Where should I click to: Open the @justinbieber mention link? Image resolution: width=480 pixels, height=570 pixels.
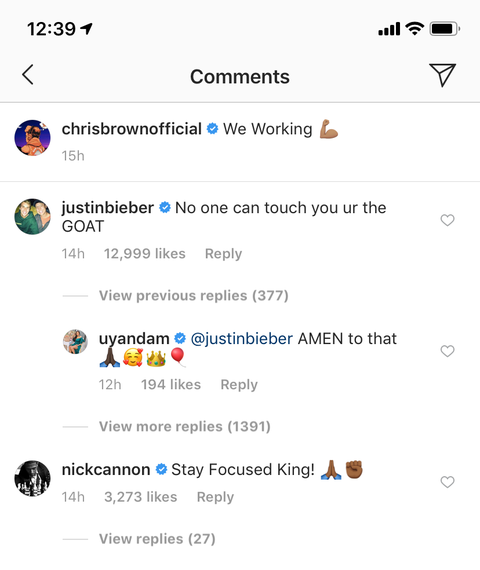tap(241, 339)
